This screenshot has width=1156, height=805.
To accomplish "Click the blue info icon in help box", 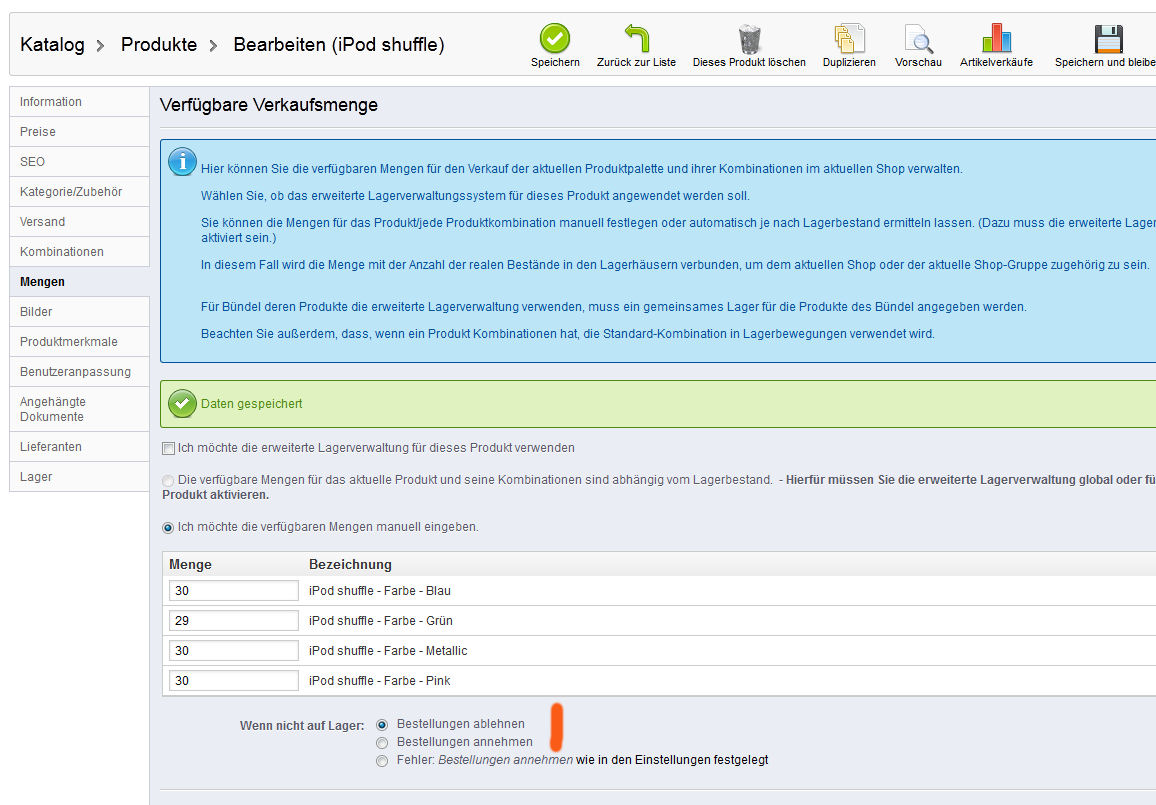I will (x=182, y=162).
